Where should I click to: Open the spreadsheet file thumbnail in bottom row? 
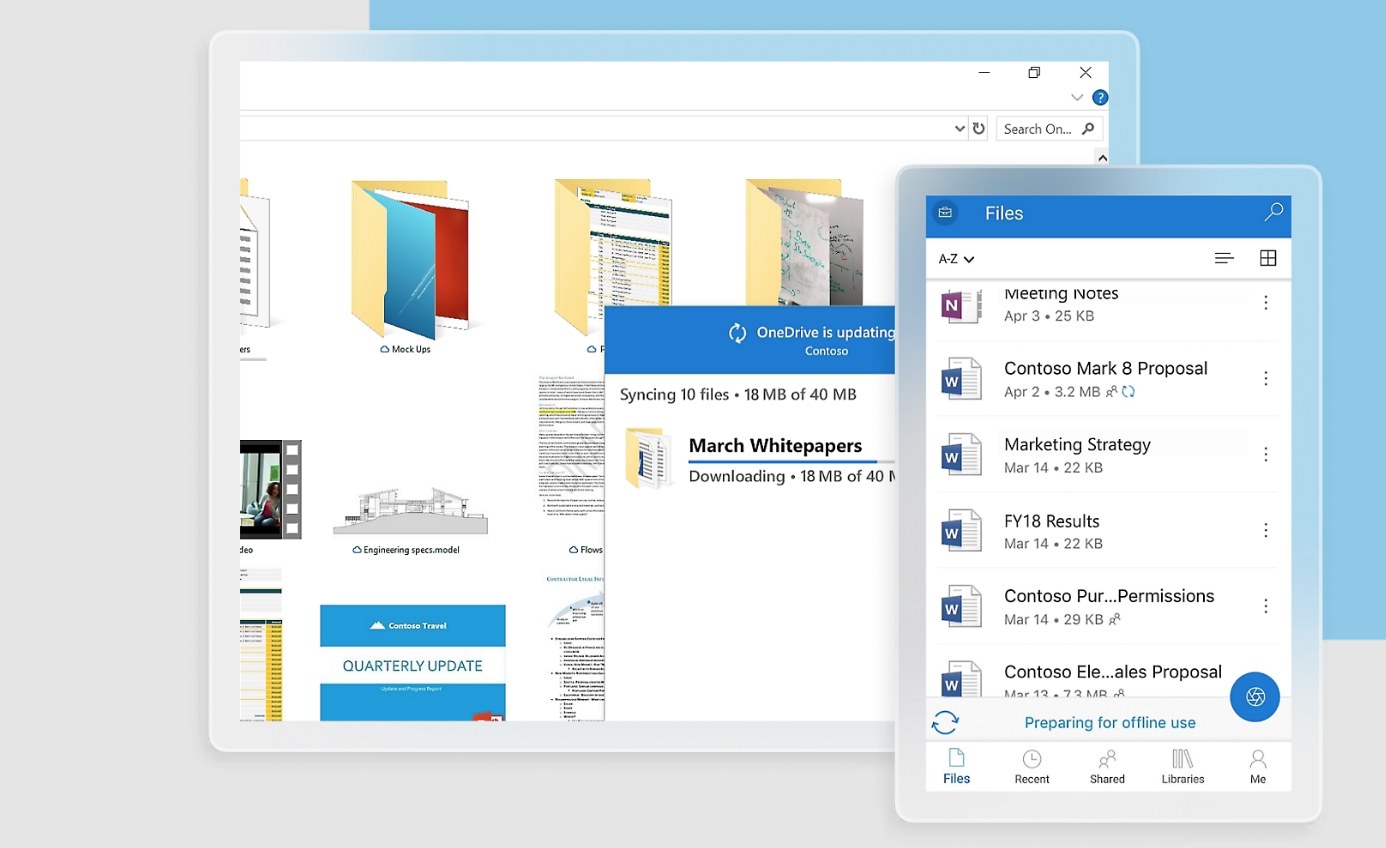[261, 645]
